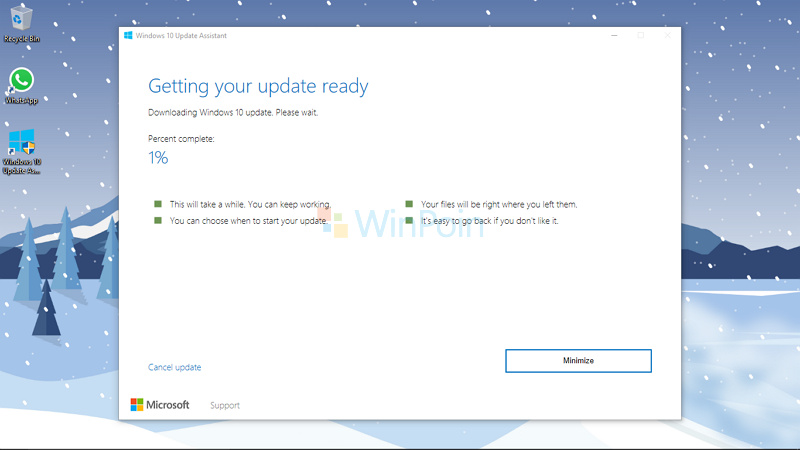Open the WhatsApp desktop shortcut

[21, 86]
